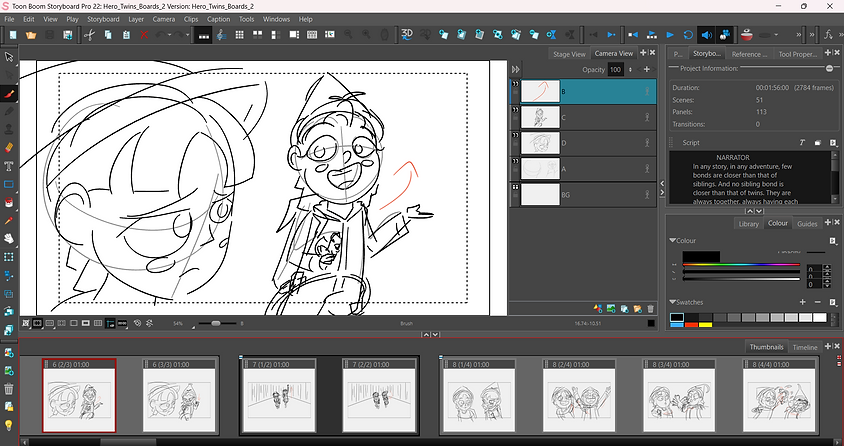Select the arrow Select tool

click(9, 56)
